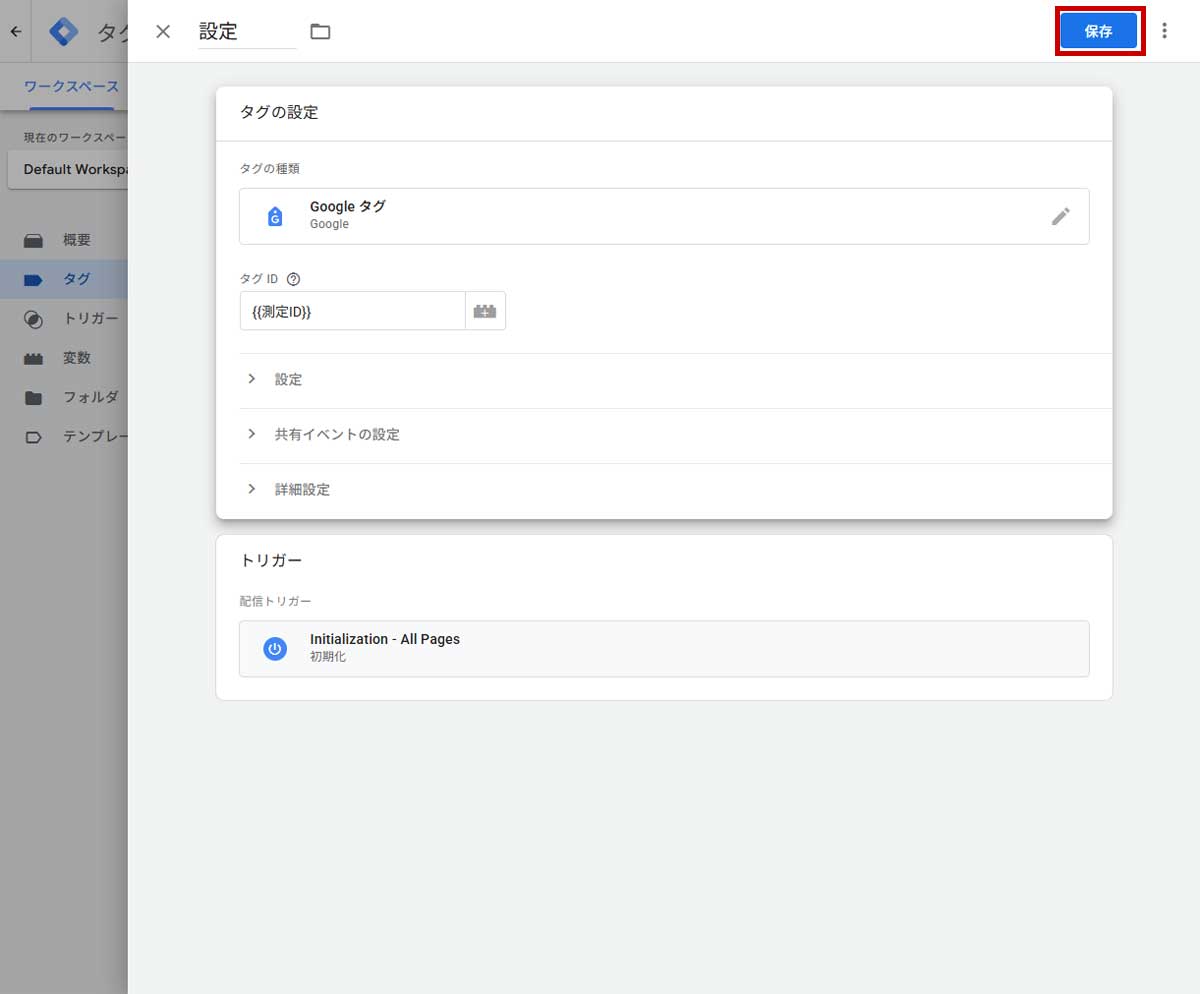Open the three-dot more options menu
This screenshot has height=994, width=1200.
pyautogui.click(x=1164, y=31)
